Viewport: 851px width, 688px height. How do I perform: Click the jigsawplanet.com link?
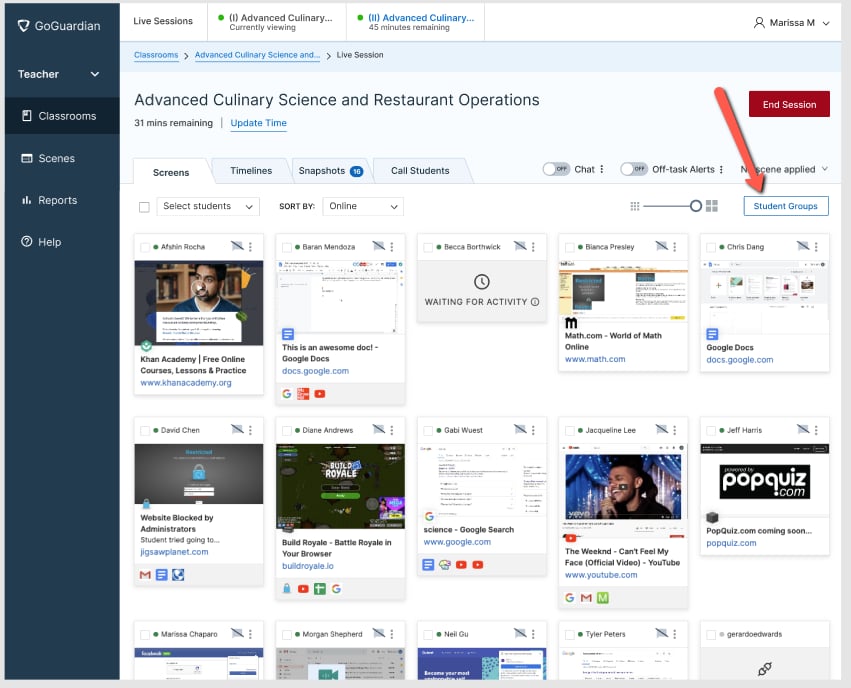pos(174,552)
